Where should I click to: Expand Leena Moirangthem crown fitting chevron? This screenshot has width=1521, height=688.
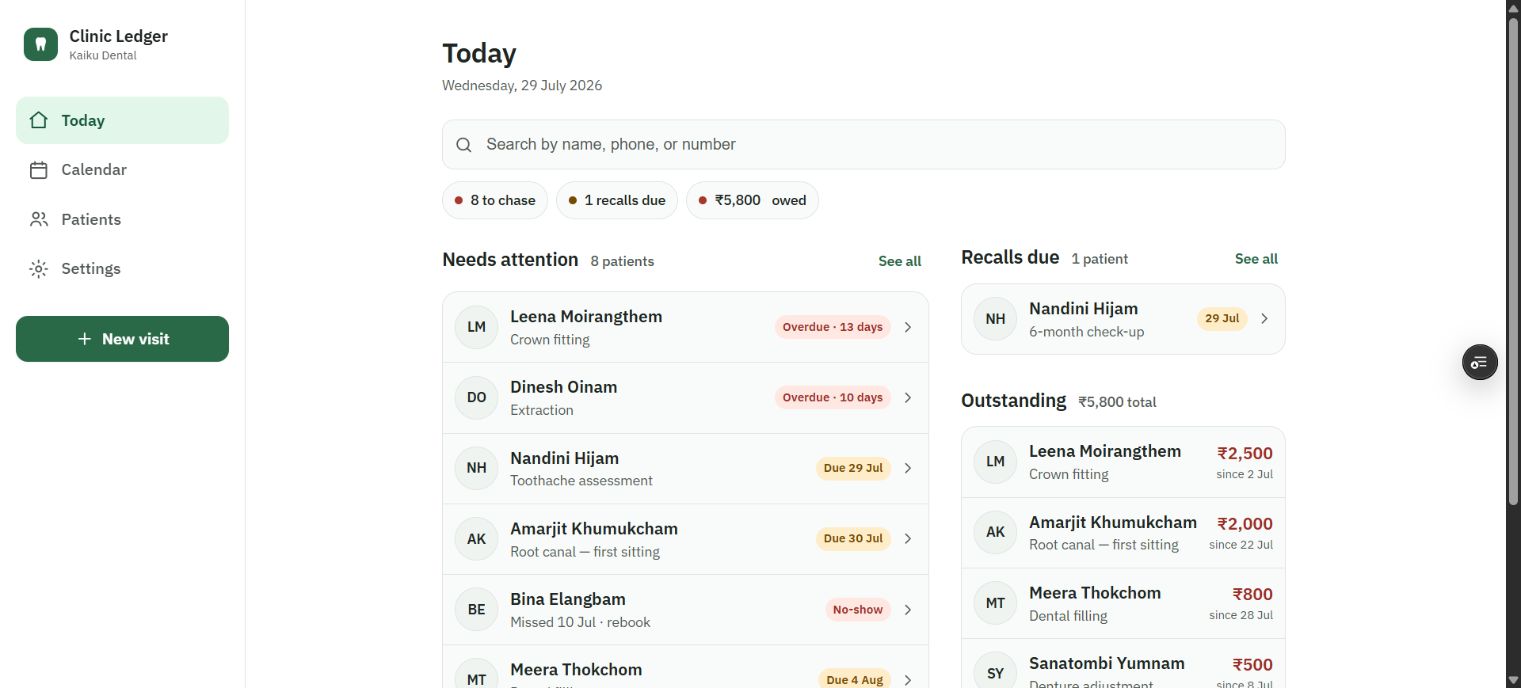908,327
